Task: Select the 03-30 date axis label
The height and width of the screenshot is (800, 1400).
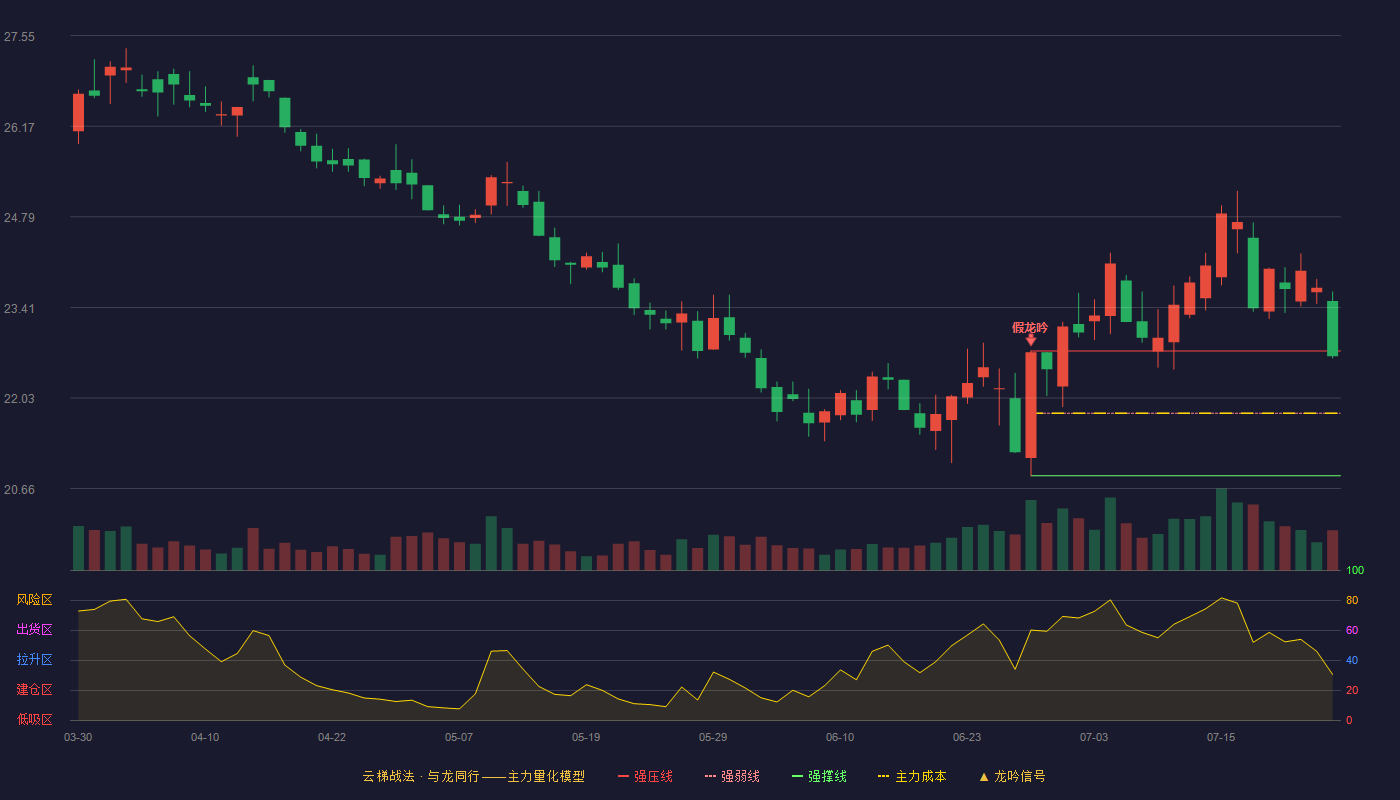Action: (x=78, y=737)
